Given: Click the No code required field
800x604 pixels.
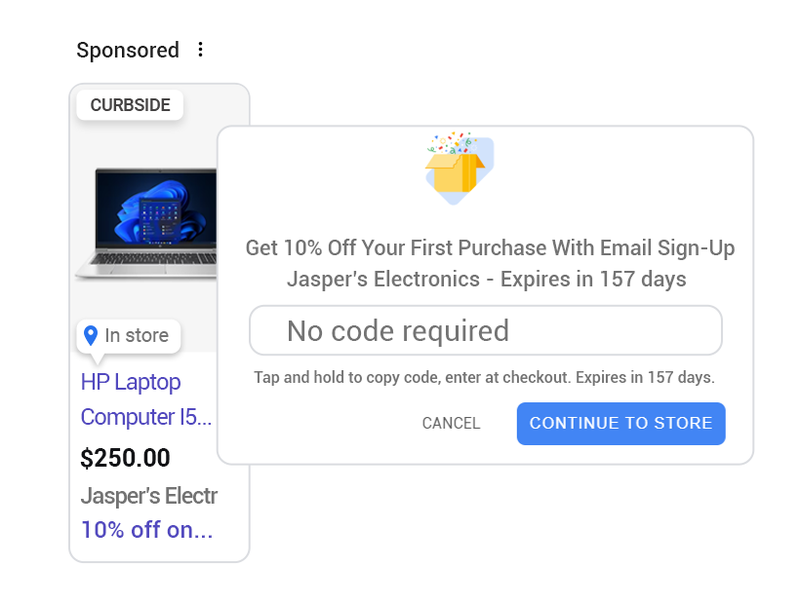Looking at the screenshot, I should 485,331.
